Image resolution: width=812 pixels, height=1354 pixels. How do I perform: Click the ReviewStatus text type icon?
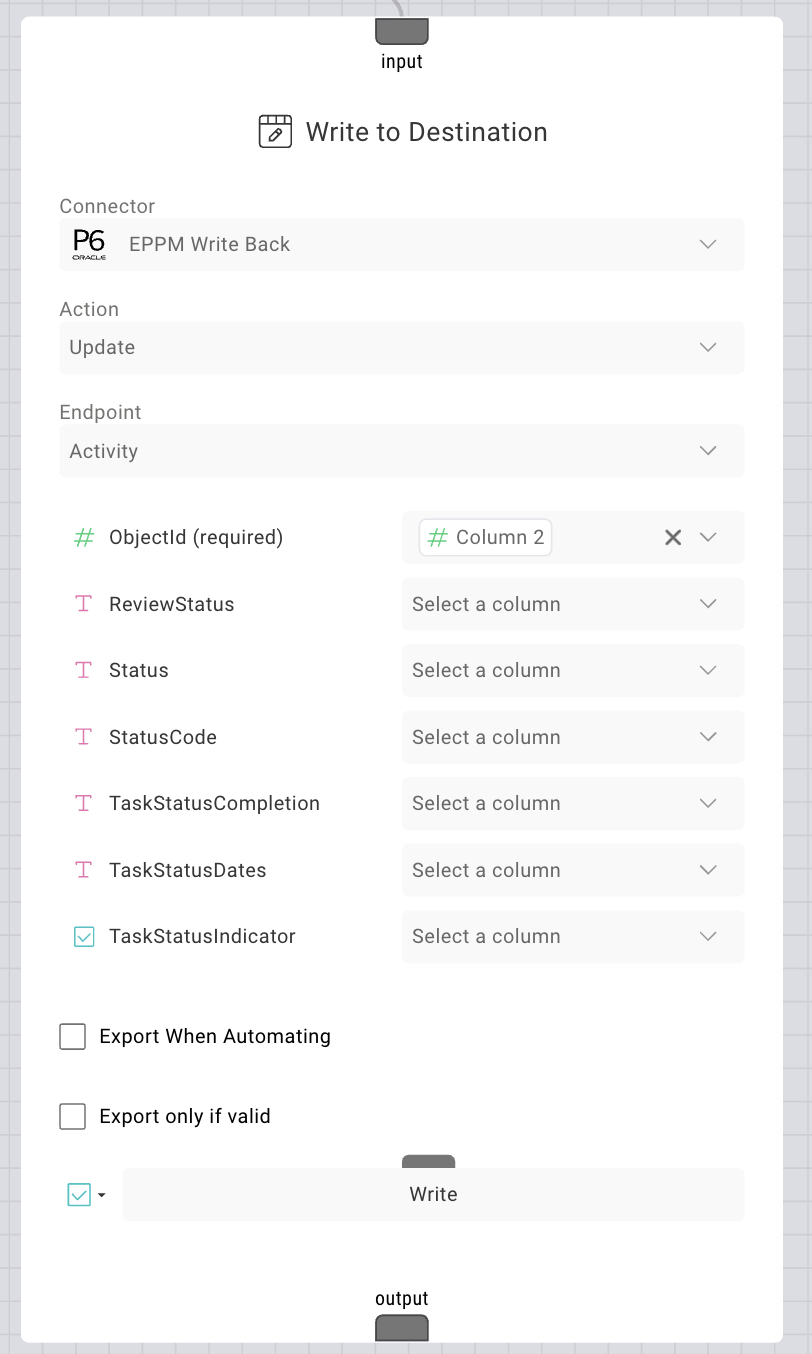tap(84, 604)
